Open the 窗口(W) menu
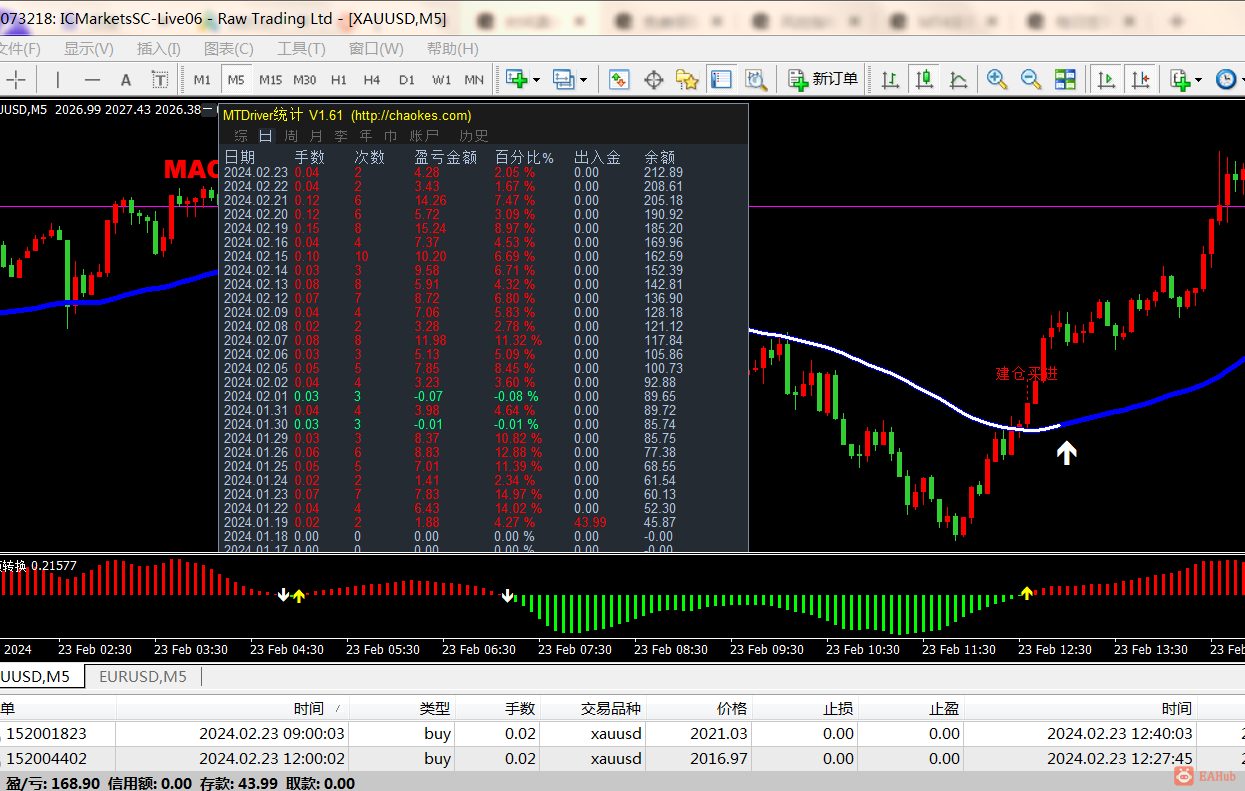Viewport: 1245px width, 791px height. coord(376,48)
